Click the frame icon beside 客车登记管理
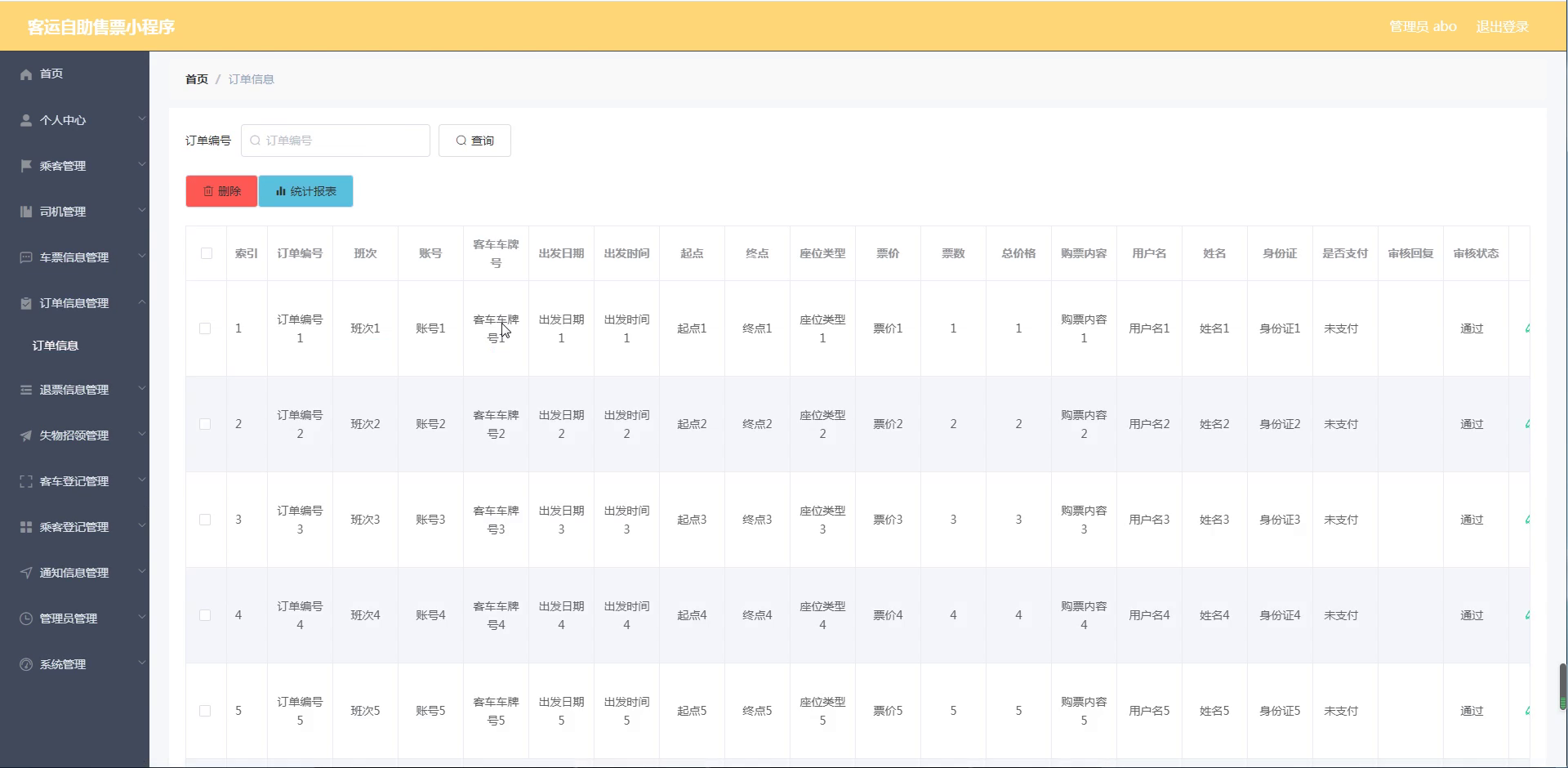This screenshot has height=768, width=1568. pyautogui.click(x=26, y=481)
